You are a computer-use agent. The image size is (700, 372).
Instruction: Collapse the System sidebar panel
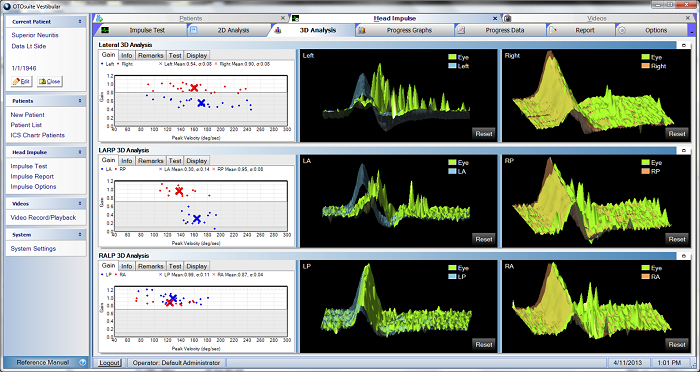point(80,234)
